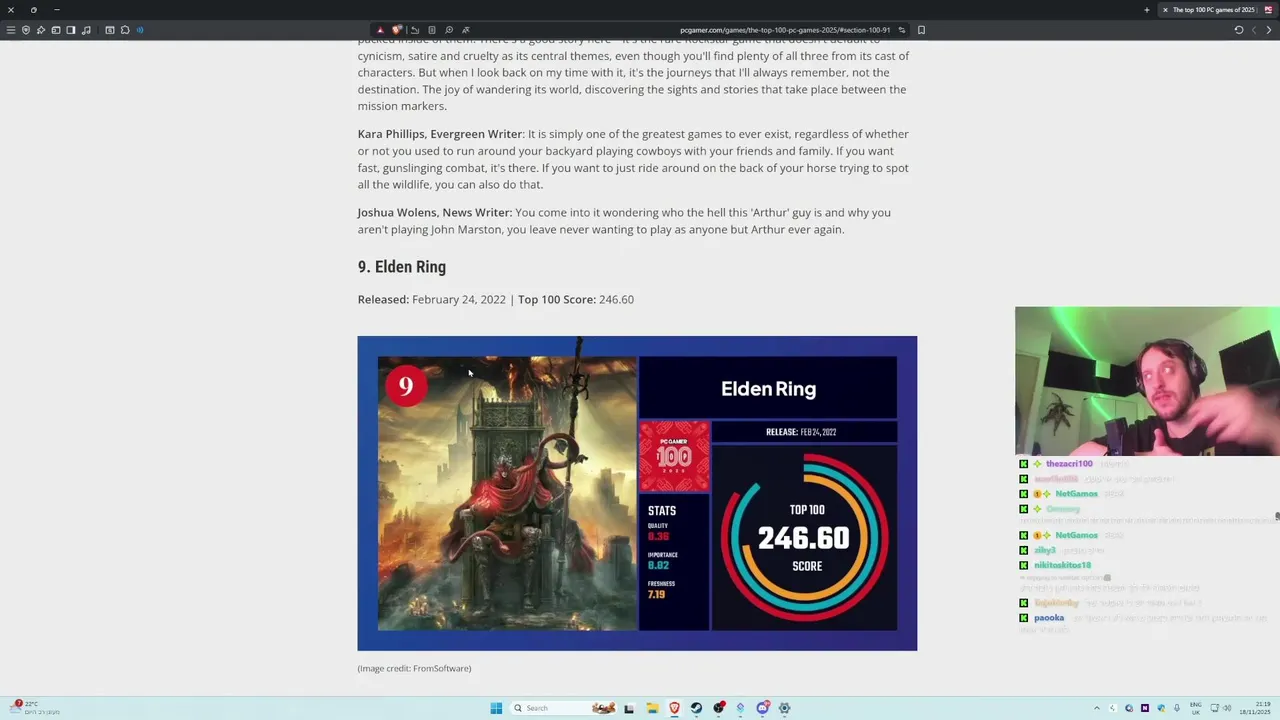
Task: Open the extensions puzzle icon
Action: point(125,30)
